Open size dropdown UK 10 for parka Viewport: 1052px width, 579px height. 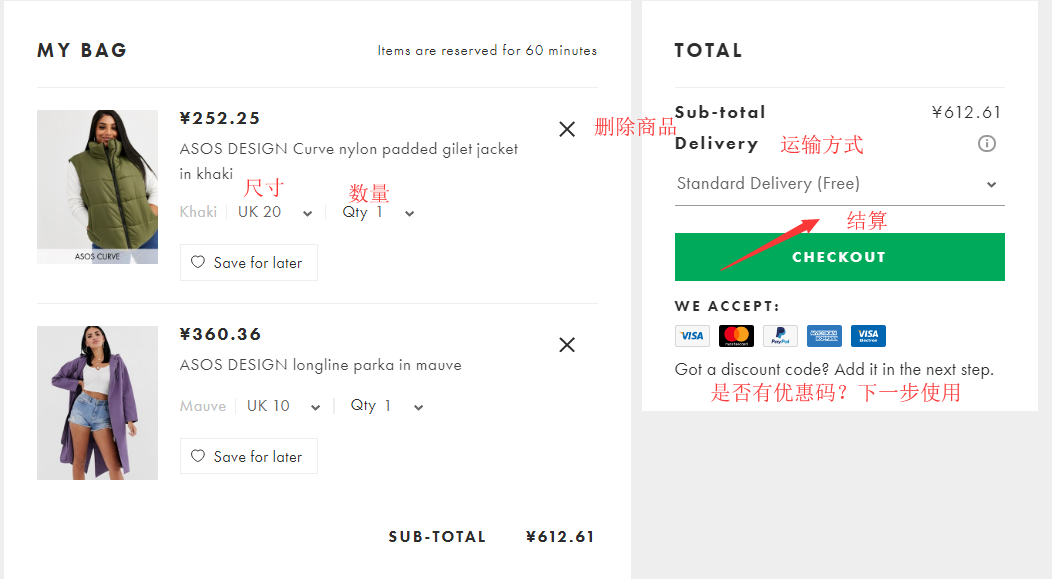pos(283,406)
